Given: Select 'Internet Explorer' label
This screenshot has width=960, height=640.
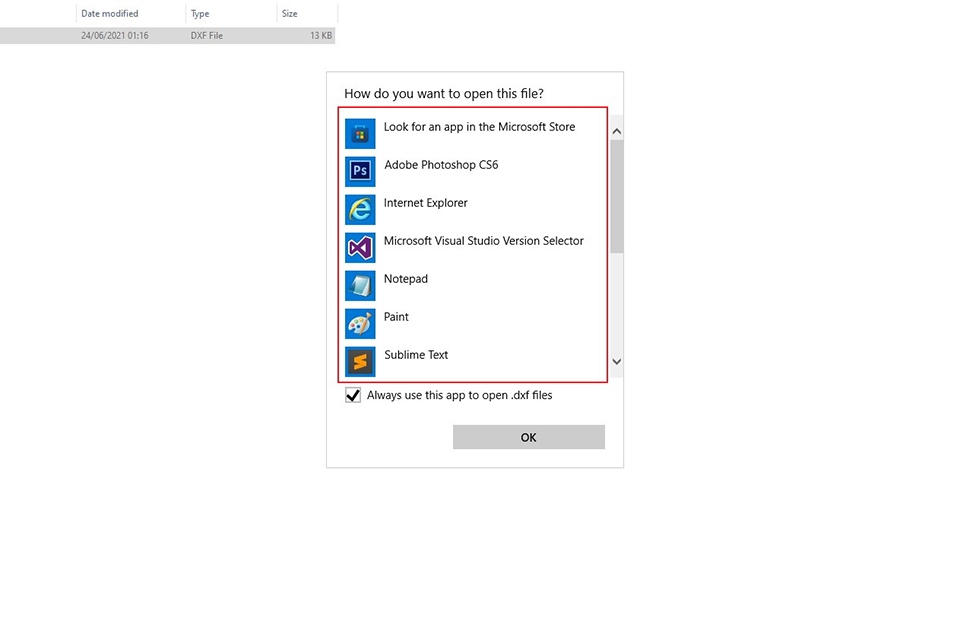Looking at the screenshot, I should click(x=426, y=203).
